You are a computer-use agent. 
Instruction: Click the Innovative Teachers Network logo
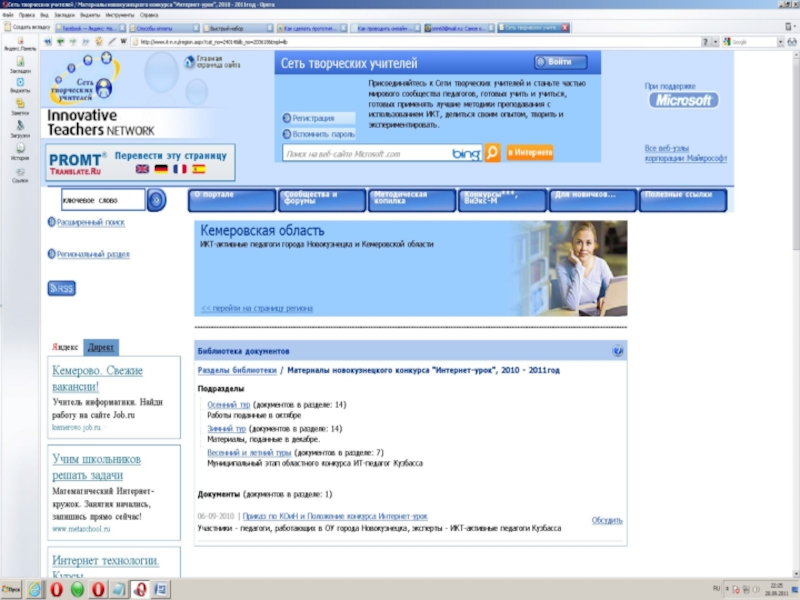[x=100, y=123]
